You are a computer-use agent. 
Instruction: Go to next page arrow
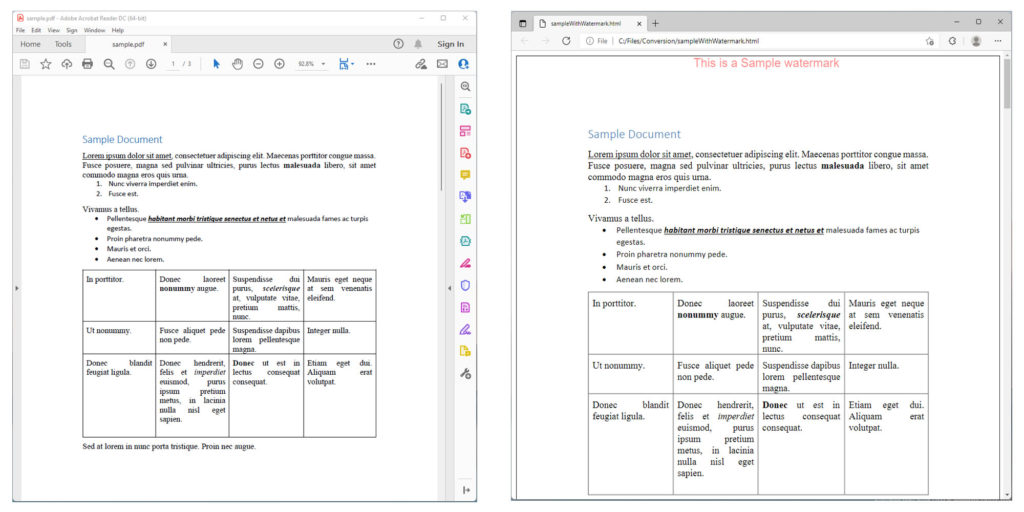point(151,64)
